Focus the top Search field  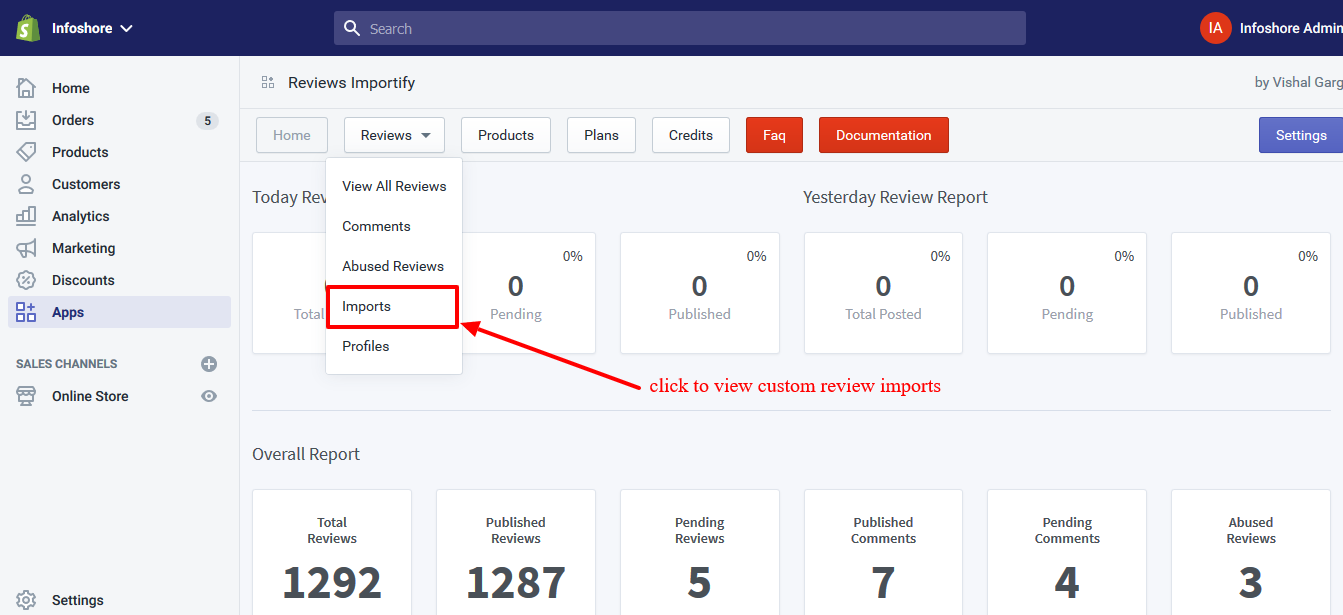[x=680, y=28]
